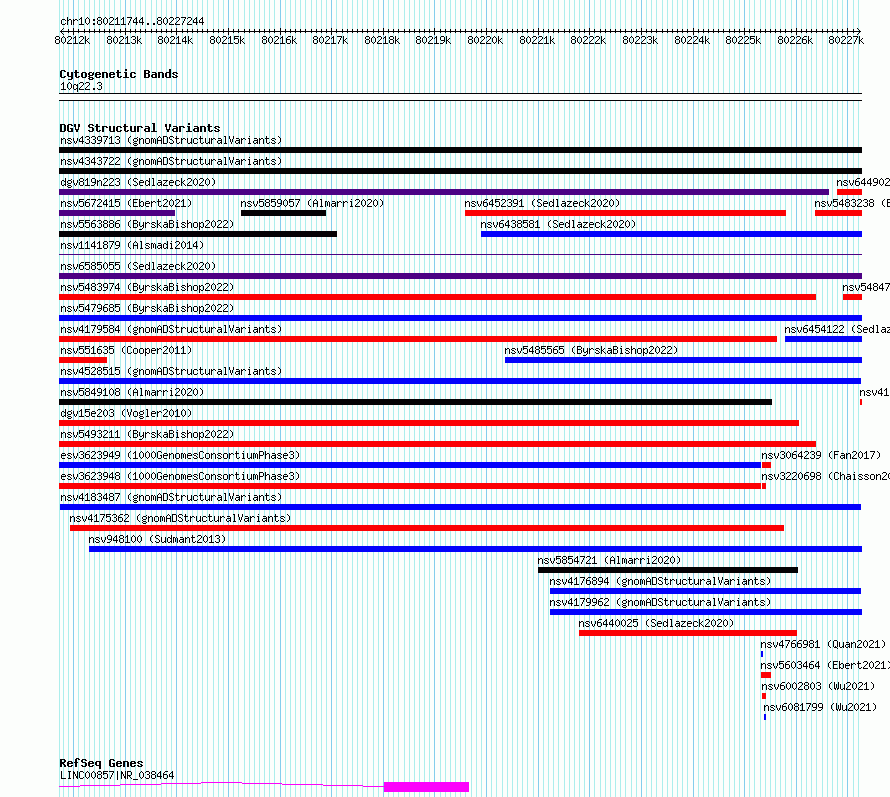The image size is (890, 797).
Task: Click nsv6002803 (Wu2021) label
Action: pyautogui.click(x=818, y=686)
